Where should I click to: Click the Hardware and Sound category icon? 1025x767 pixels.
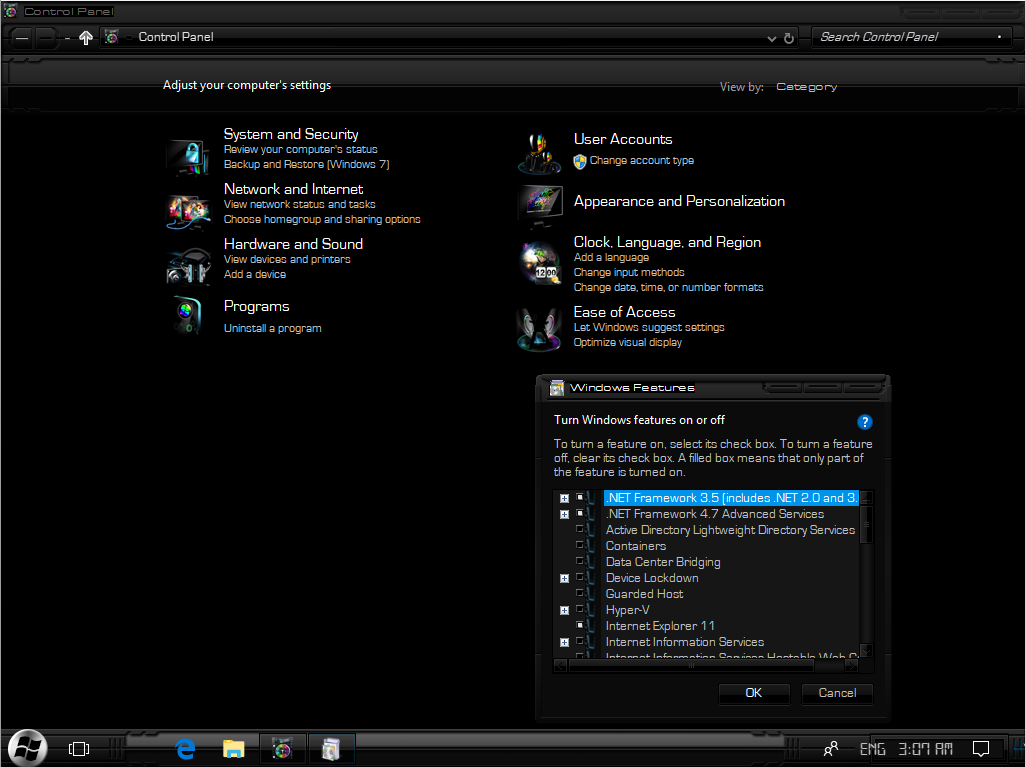pos(188,266)
